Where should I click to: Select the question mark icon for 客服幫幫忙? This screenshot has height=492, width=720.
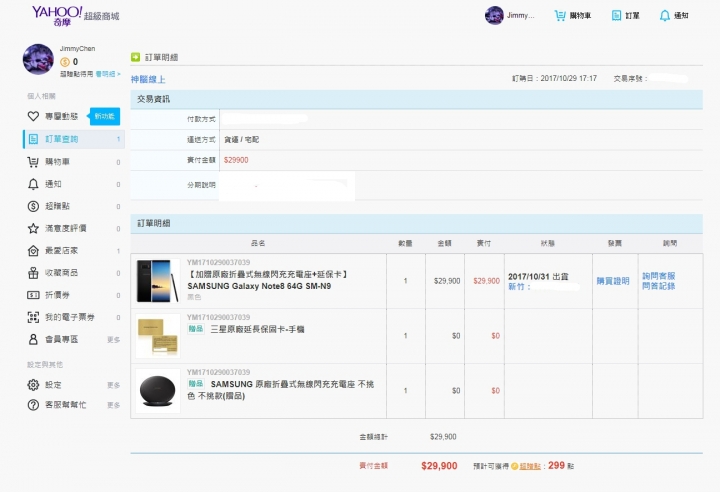33,405
